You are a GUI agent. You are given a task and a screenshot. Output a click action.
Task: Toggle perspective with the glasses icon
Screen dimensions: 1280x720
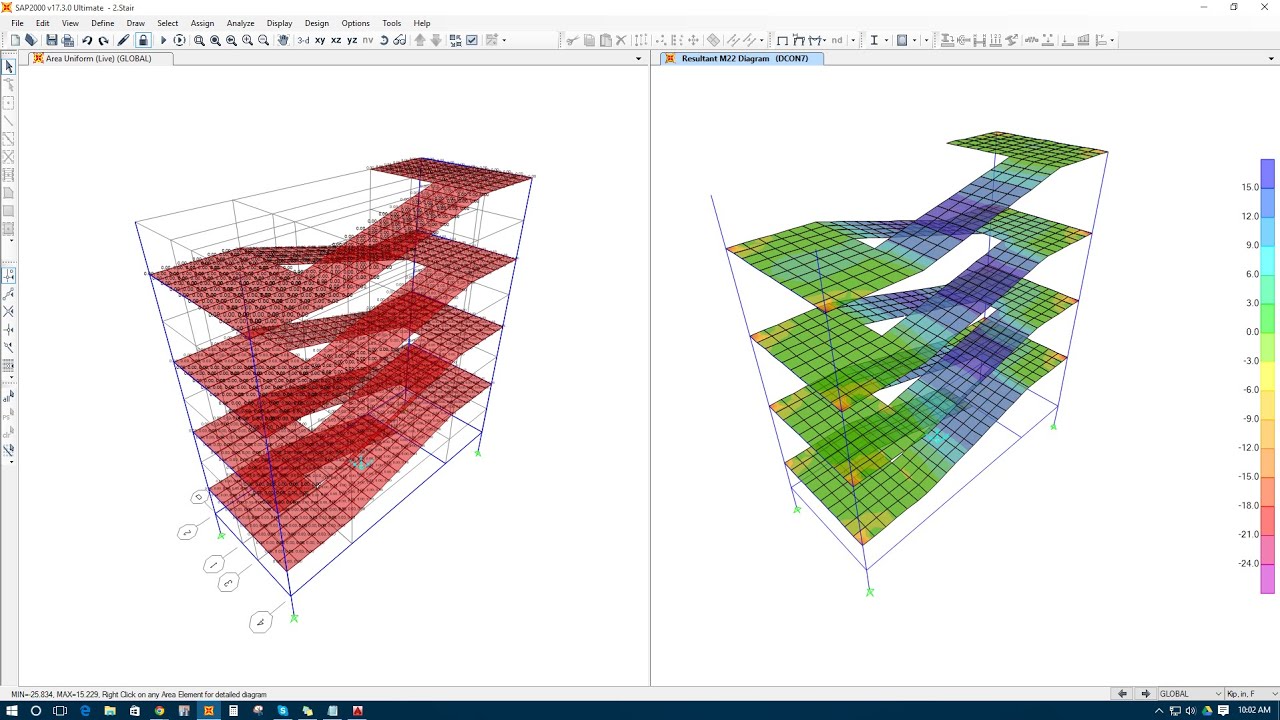(x=400, y=40)
